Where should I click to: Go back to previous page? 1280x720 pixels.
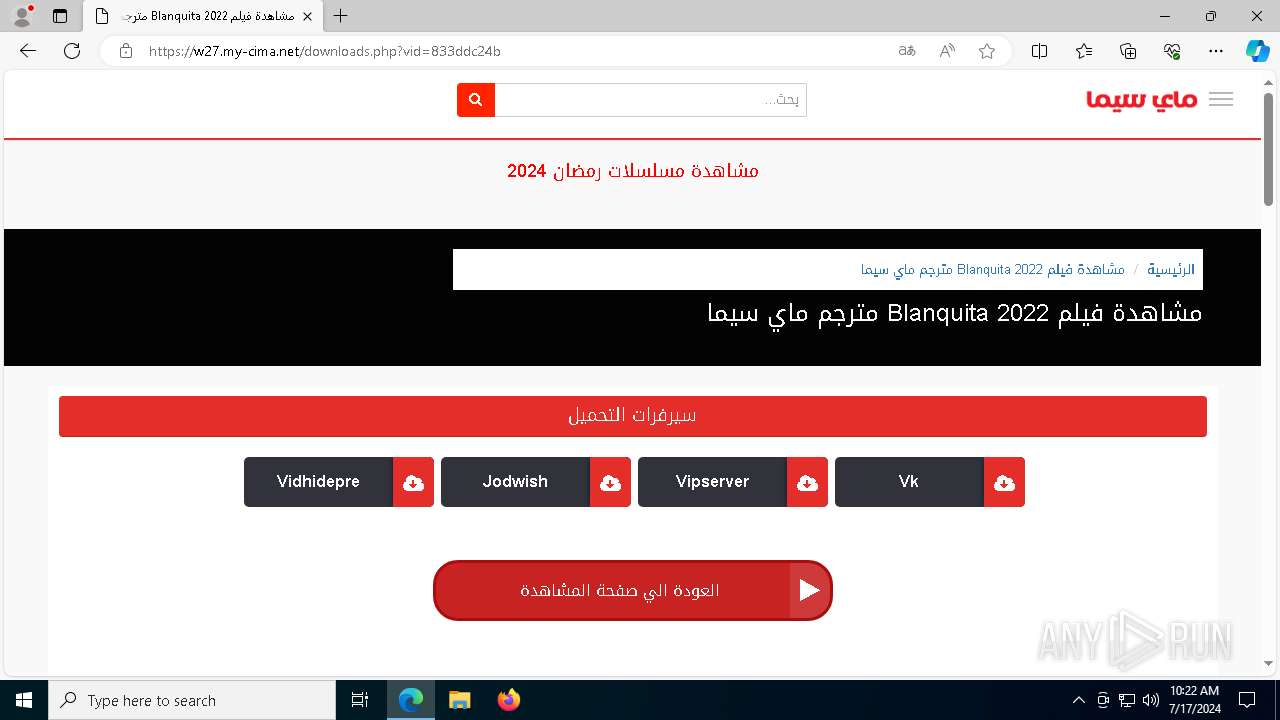(28, 51)
